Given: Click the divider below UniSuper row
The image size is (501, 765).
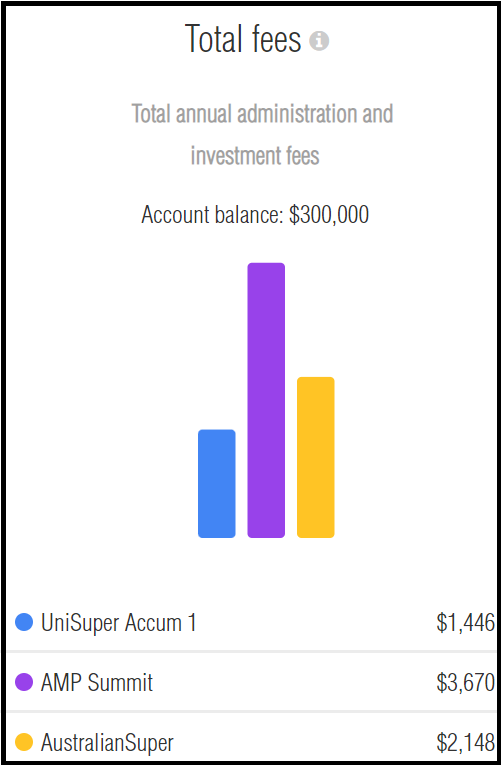Looking at the screenshot, I should point(251,651).
